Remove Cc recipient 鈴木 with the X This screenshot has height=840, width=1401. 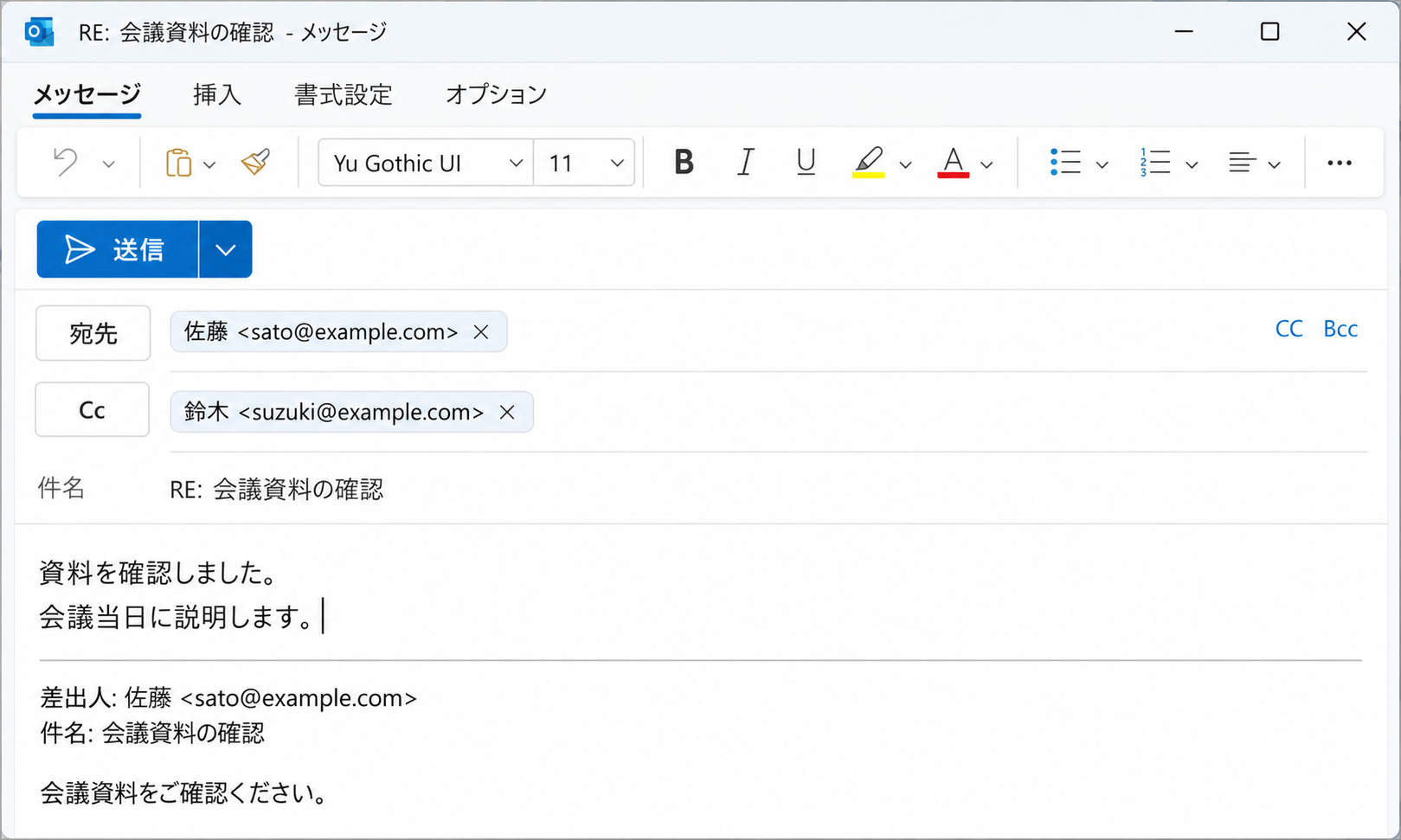point(507,413)
